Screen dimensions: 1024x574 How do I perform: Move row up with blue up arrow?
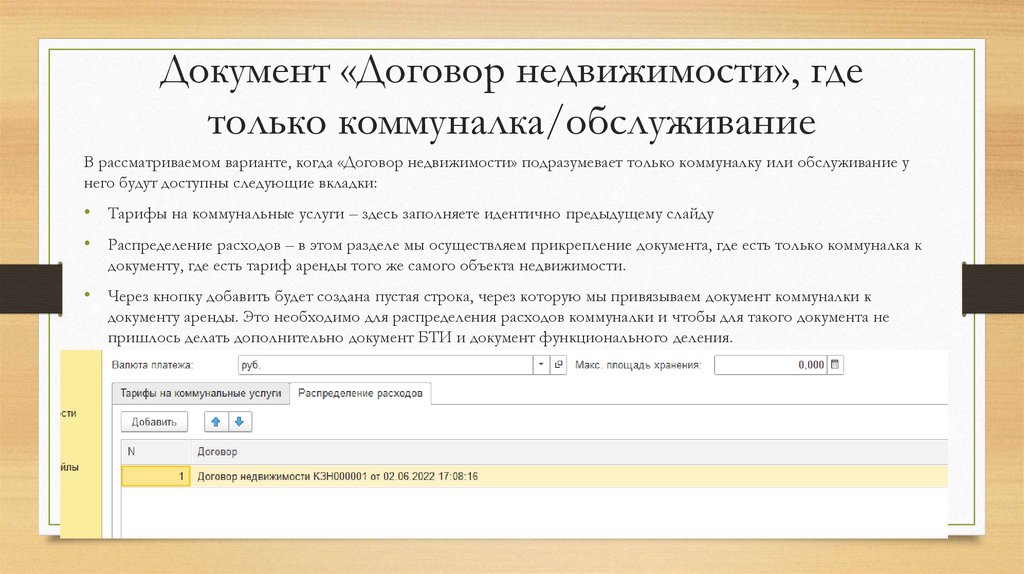(x=216, y=422)
